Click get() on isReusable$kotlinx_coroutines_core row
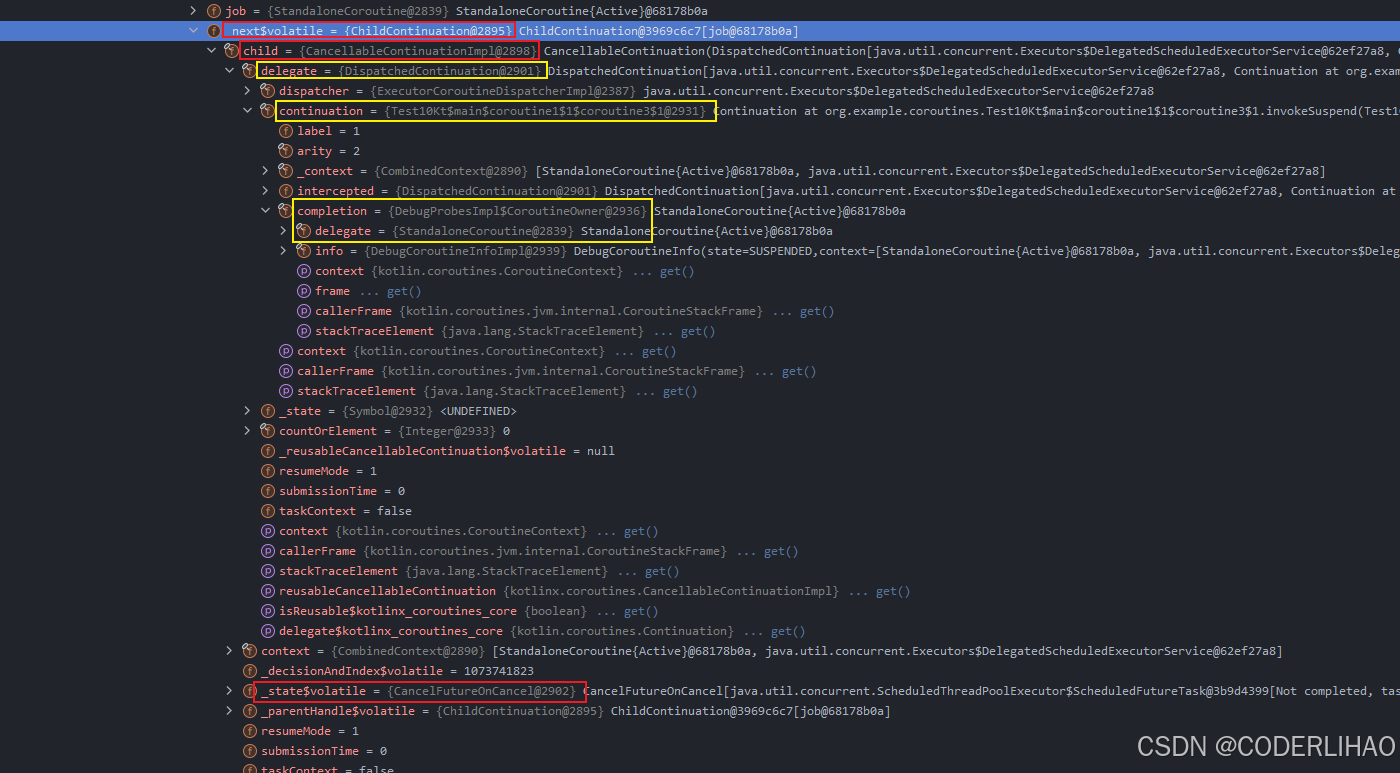The width and height of the screenshot is (1400, 773). click(x=641, y=611)
